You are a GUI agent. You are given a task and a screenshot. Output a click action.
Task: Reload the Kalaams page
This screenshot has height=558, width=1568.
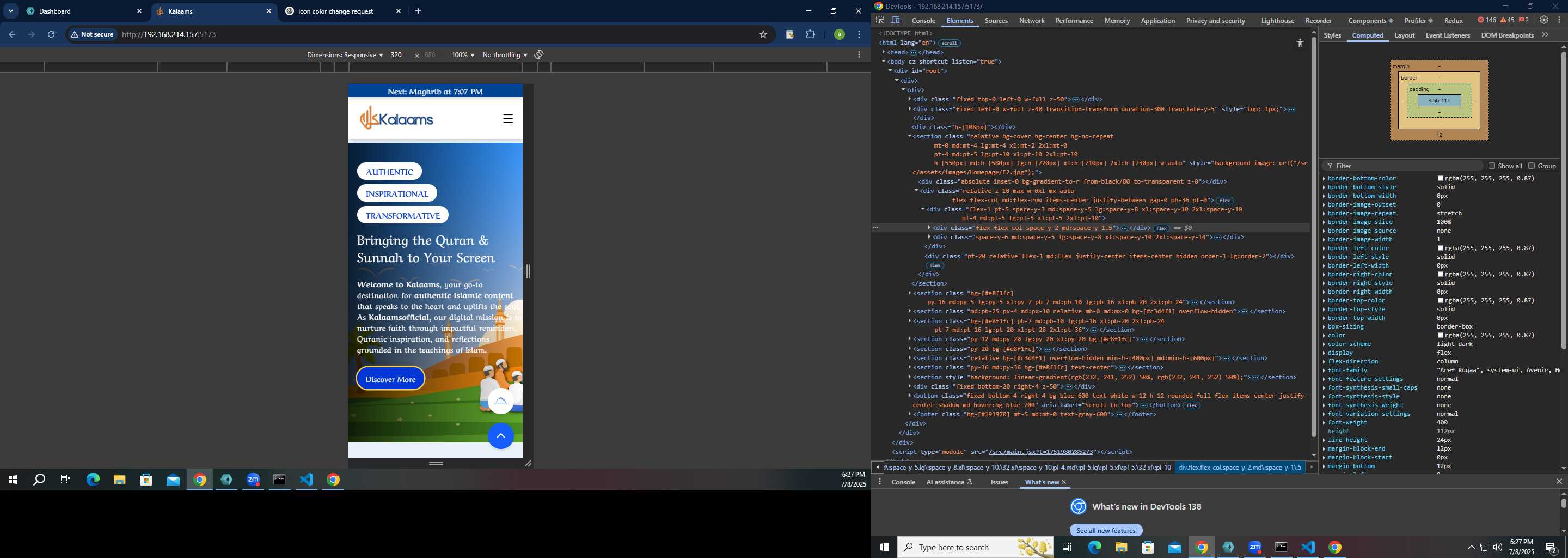tap(52, 35)
